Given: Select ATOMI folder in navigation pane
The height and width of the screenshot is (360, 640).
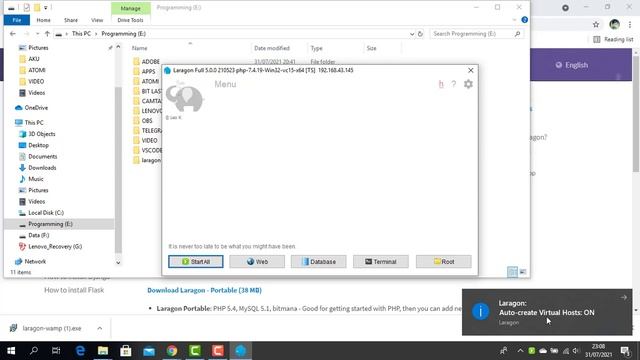Looking at the screenshot, I should (x=37, y=70).
